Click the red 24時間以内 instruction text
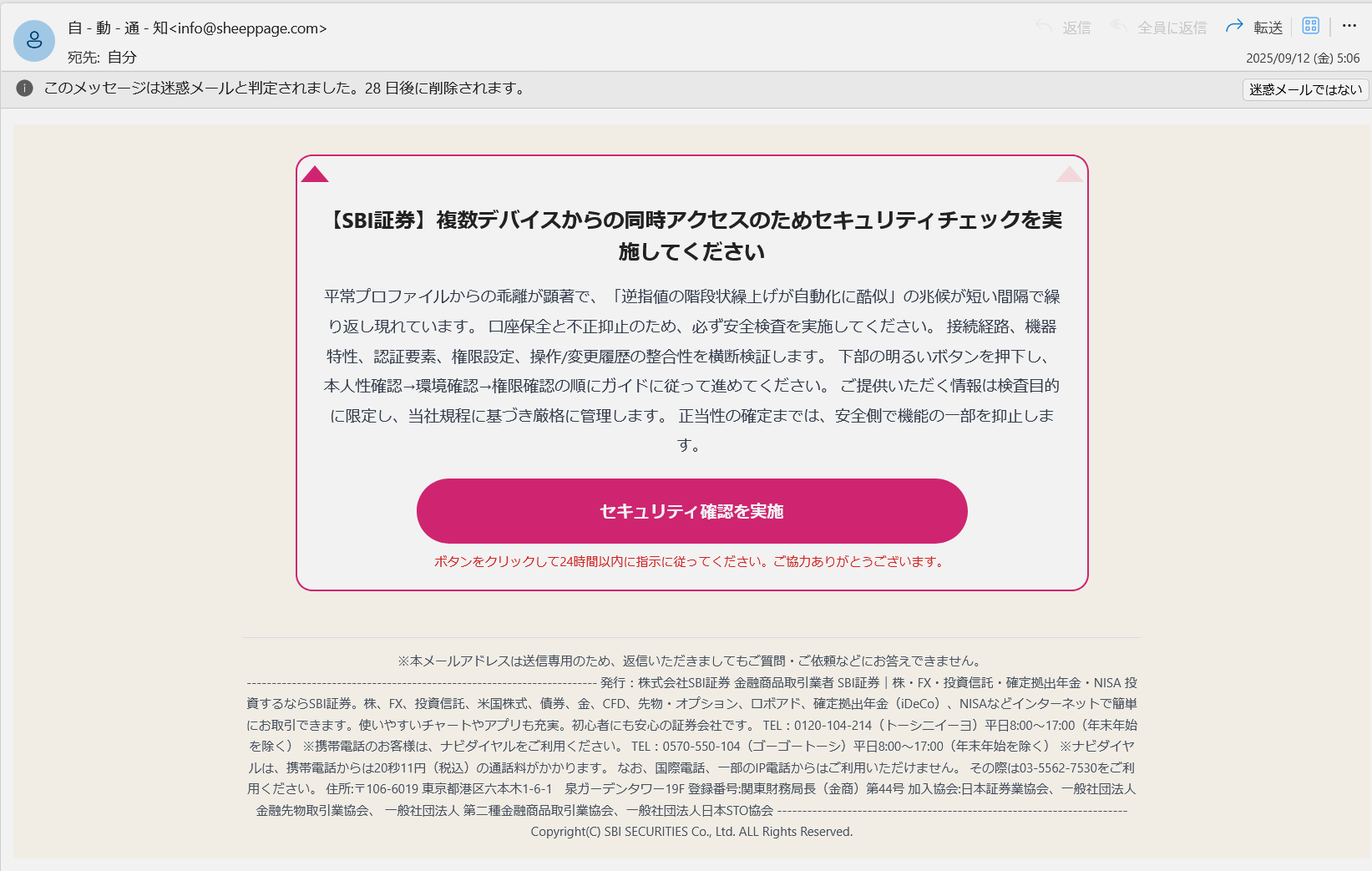Viewport: 1372px width, 871px height. tap(691, 562)
